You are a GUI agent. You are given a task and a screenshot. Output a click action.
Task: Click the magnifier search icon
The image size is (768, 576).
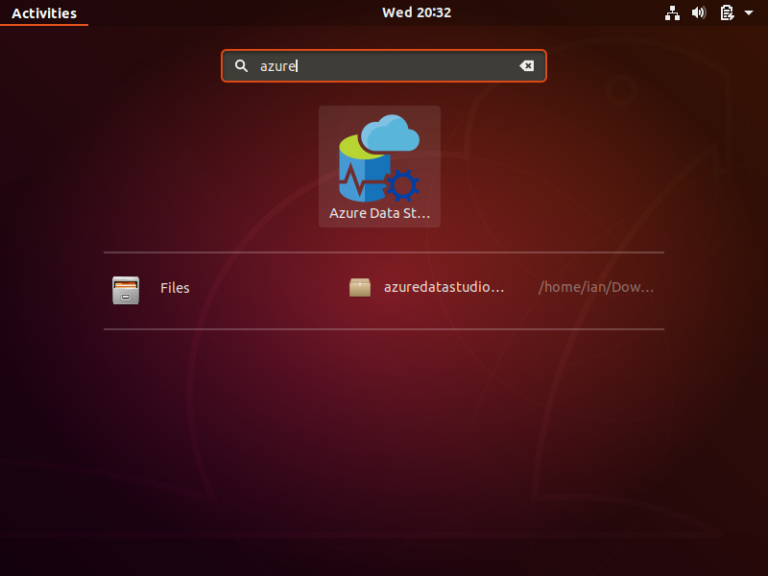241,66
